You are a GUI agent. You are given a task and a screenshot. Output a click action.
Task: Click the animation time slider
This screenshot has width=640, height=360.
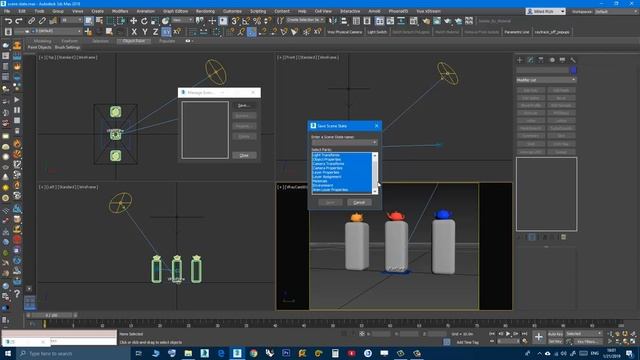click(51, 315)
